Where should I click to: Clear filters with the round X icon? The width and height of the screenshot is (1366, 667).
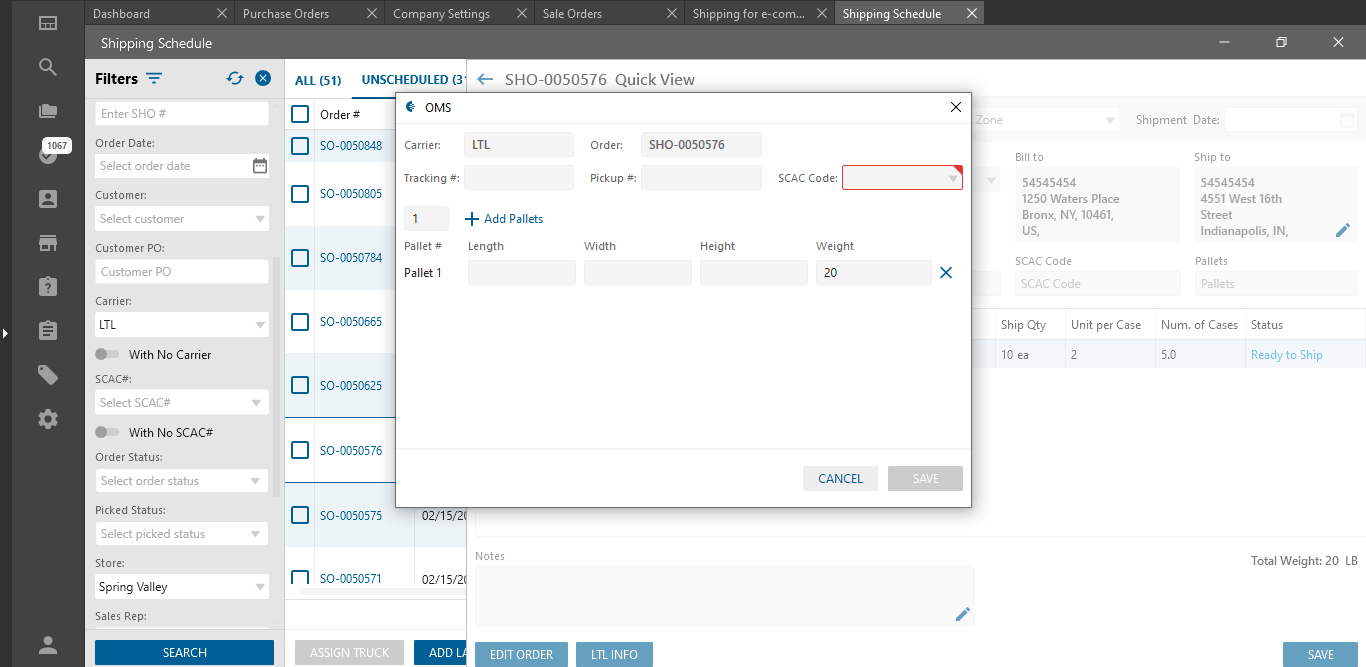coord(263,78)
